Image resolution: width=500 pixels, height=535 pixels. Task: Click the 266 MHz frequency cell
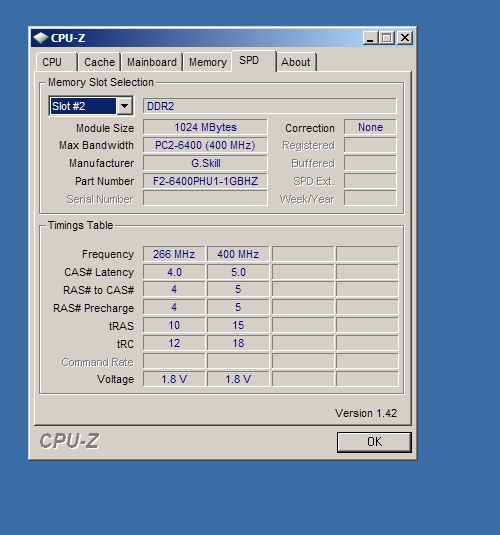[x=174, y=254]
